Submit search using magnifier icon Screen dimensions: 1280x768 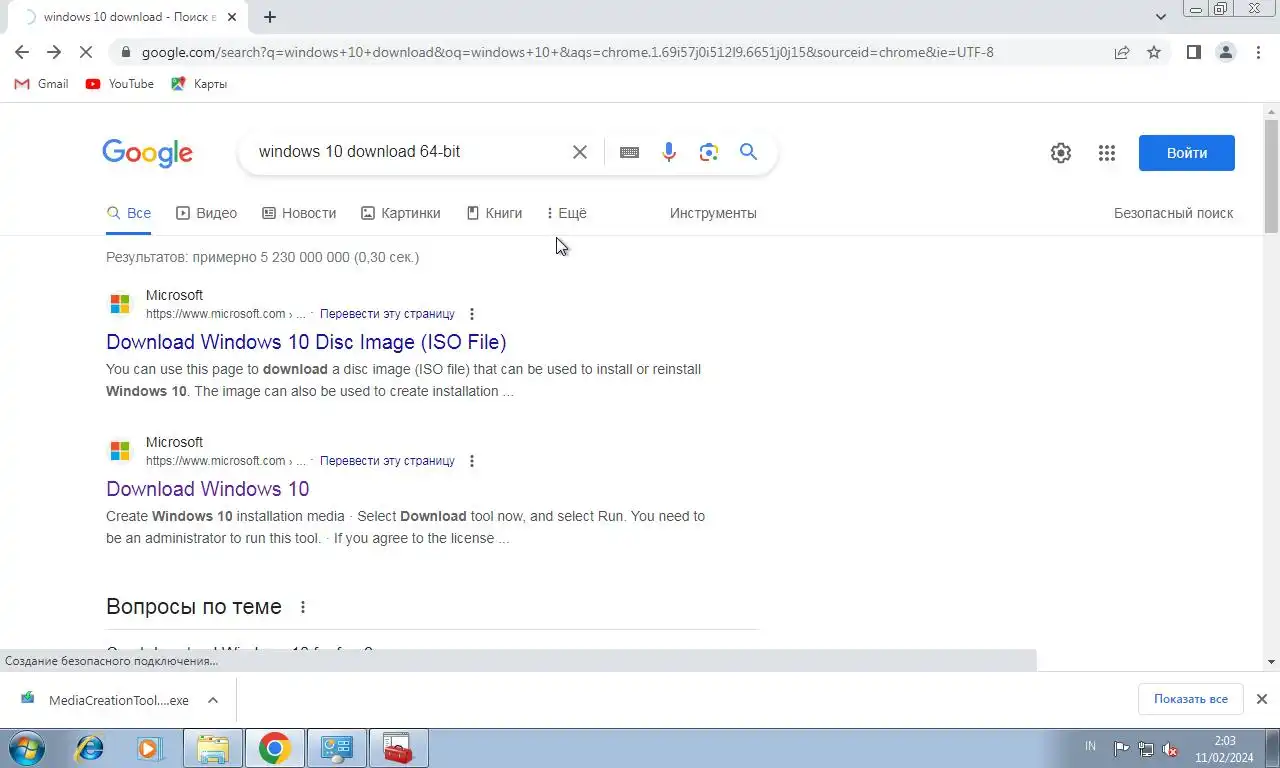click(748, 152)
